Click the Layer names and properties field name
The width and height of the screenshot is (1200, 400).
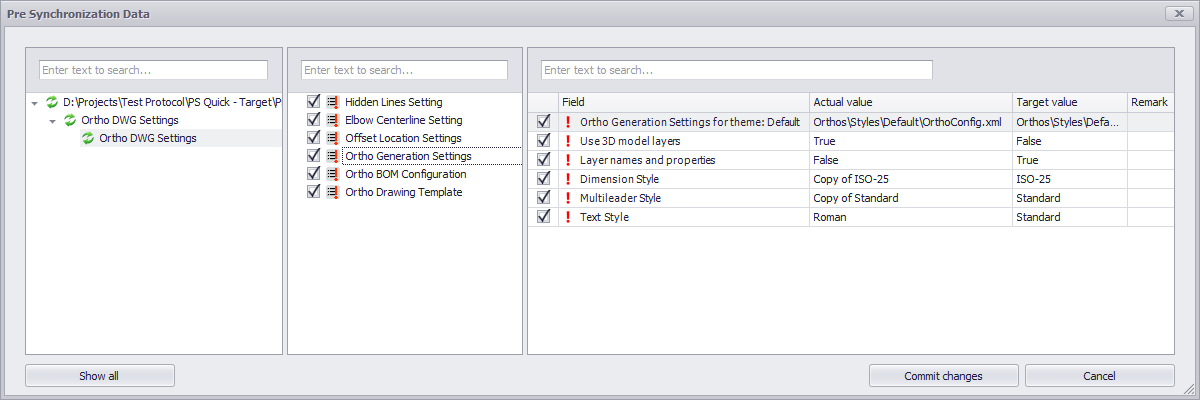649,160
